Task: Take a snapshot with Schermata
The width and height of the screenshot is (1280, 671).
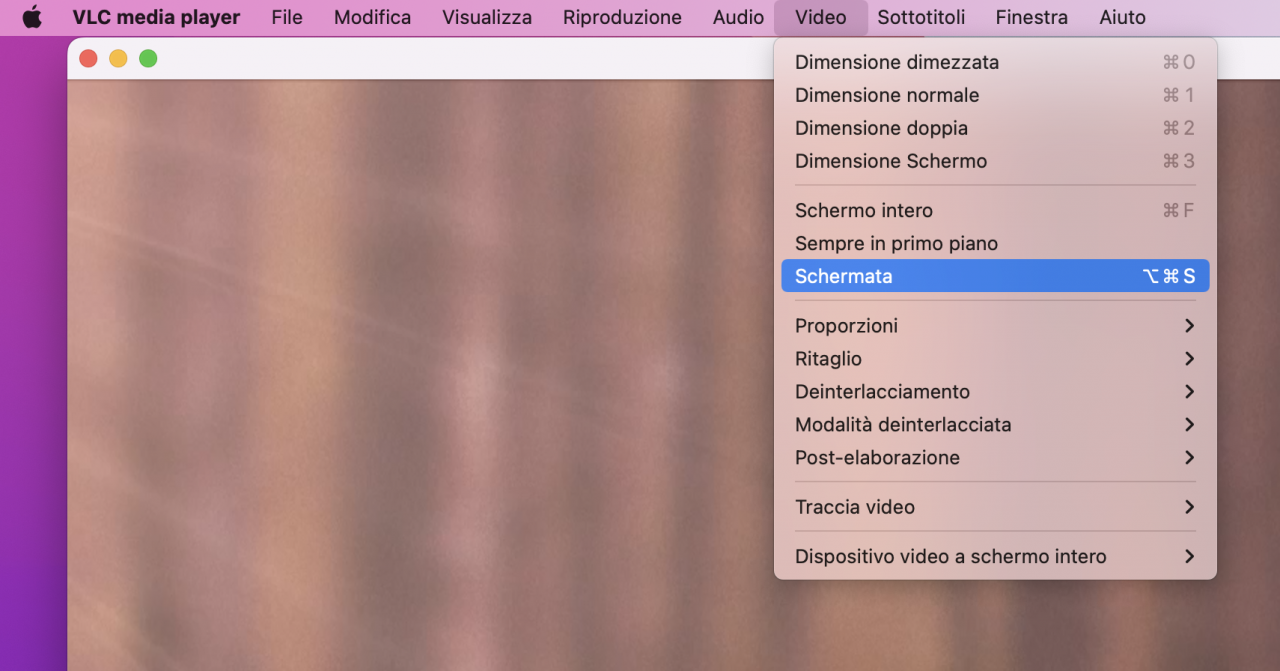Action: 995,276
